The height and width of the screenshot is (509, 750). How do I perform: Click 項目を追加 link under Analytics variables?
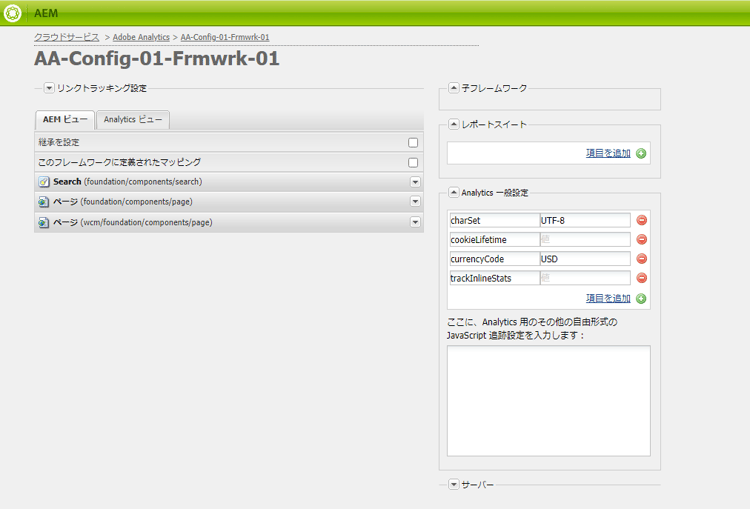(608, 298)
